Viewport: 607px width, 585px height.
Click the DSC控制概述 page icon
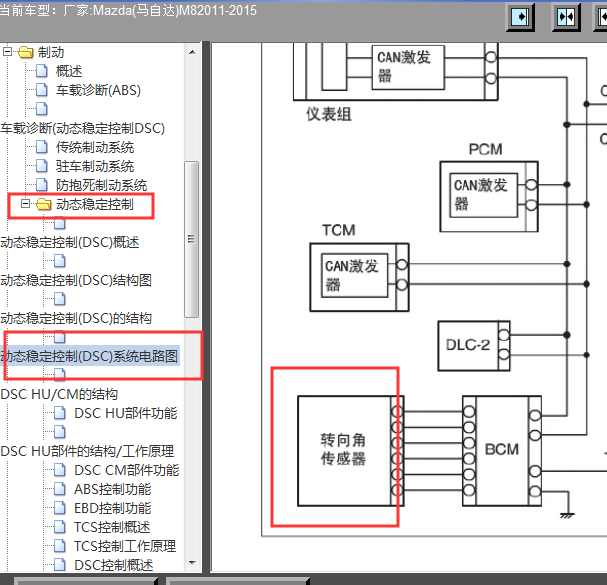coord(60,564)
